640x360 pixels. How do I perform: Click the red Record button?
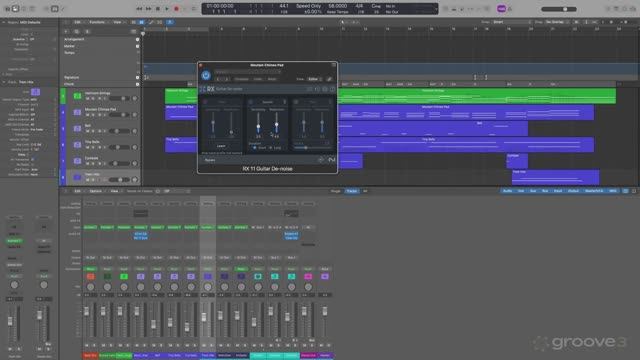(176, 9)
